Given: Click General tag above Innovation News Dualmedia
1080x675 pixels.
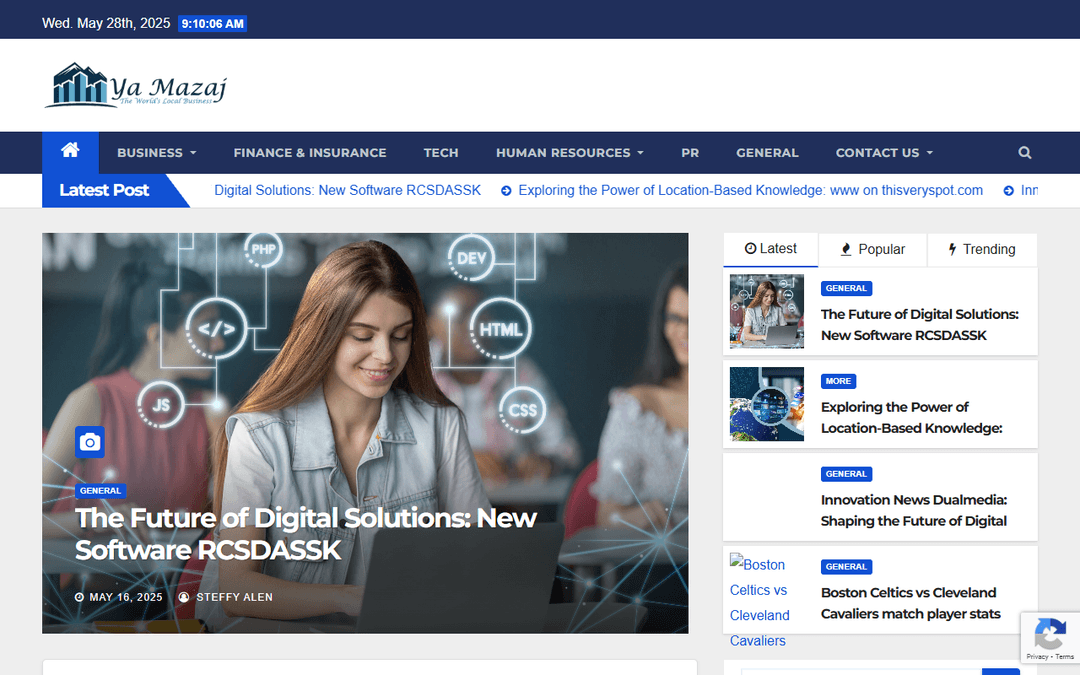Looking at the screenshot, I should (846, 474).
